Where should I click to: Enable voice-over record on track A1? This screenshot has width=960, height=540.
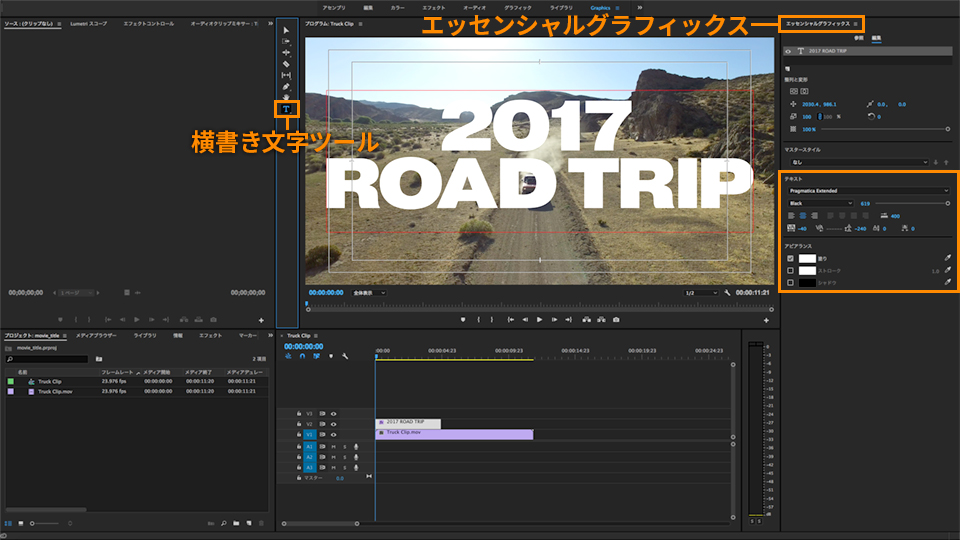356,447
